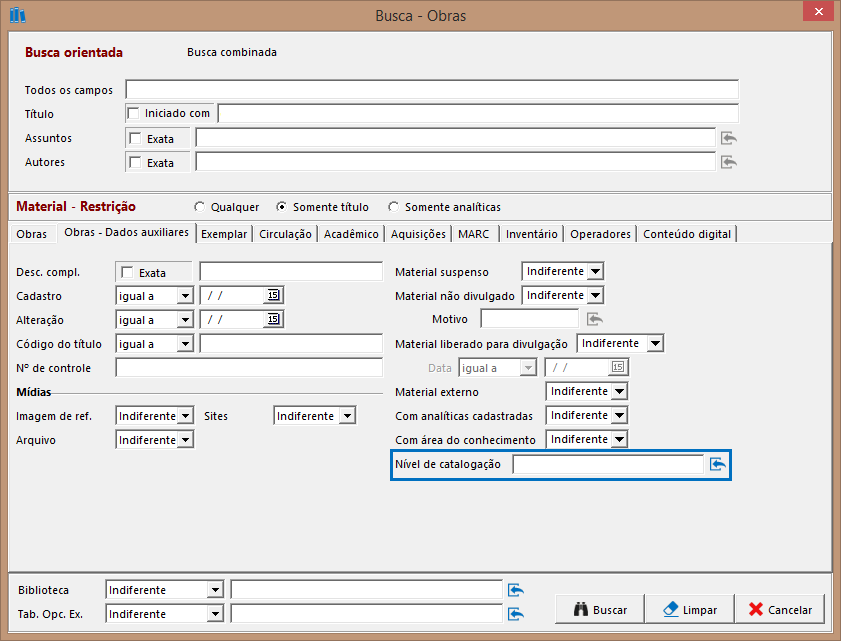Expand Alteração comparison dropdown
The height and width of the screenshot is (641, 841).
pos(185,320)
